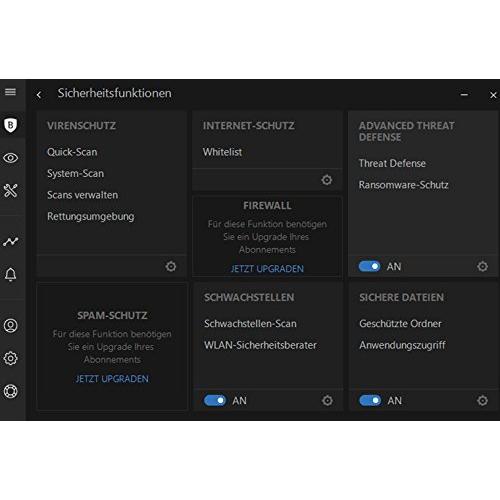Turn off the Advanced Threat Defense switch

click(369, 266)
